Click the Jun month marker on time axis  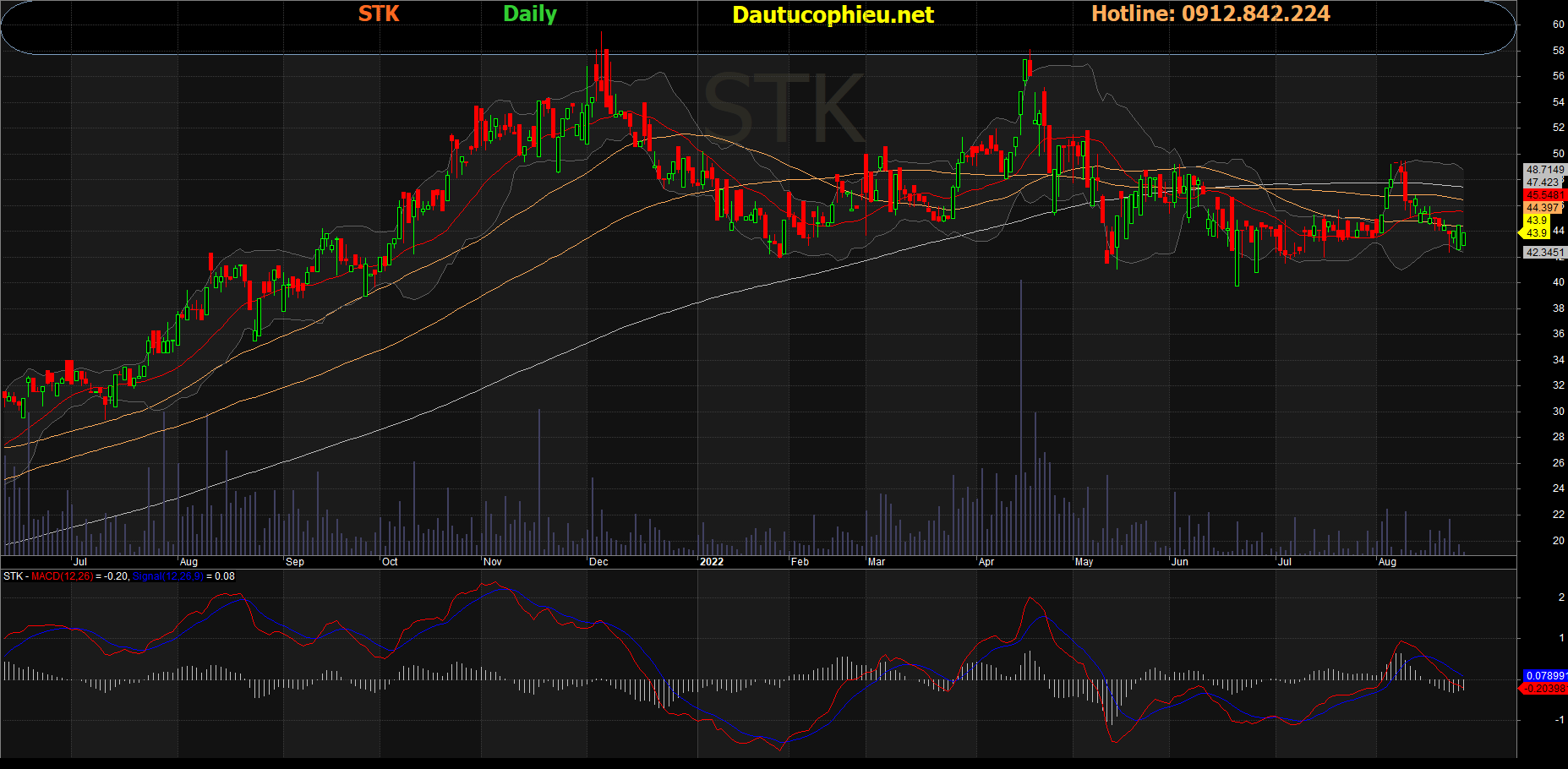[x=1180, y=562]
